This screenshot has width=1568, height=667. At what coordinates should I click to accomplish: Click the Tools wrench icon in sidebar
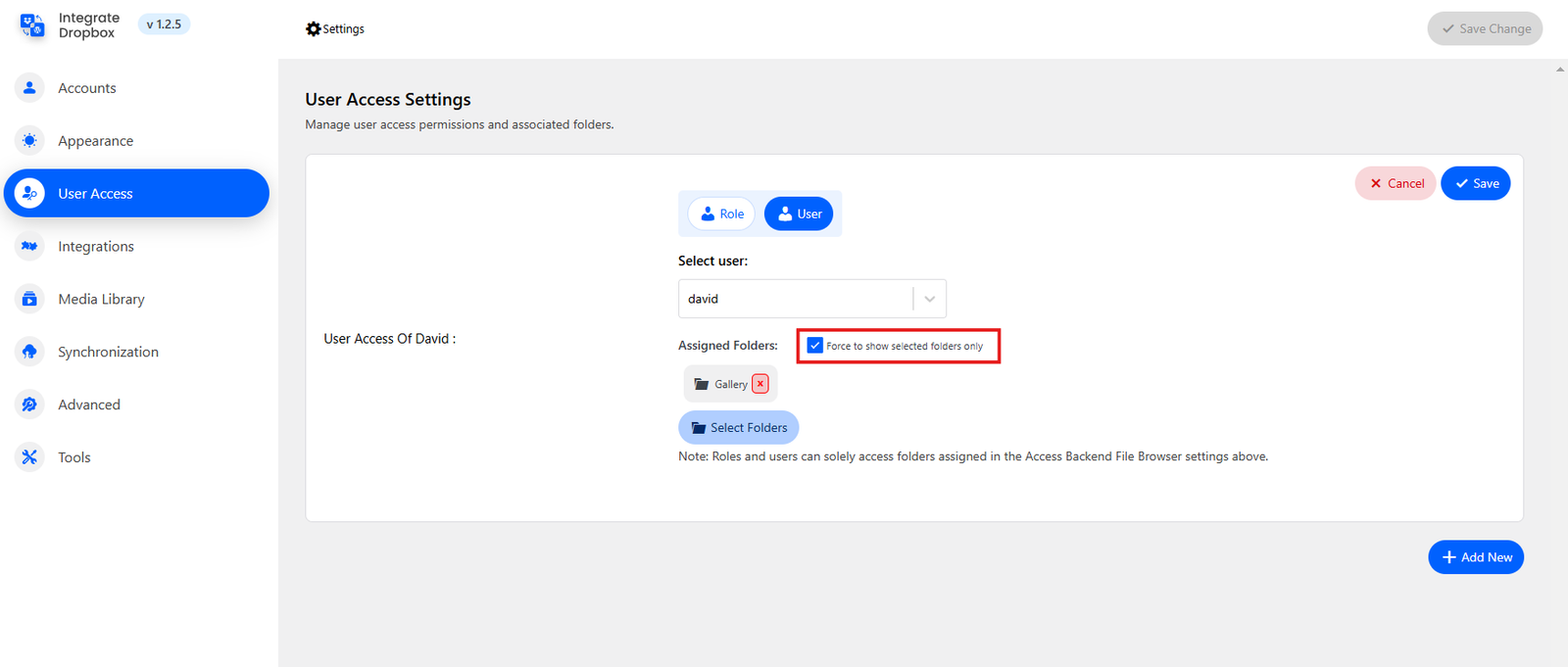(x=29, y=457)
